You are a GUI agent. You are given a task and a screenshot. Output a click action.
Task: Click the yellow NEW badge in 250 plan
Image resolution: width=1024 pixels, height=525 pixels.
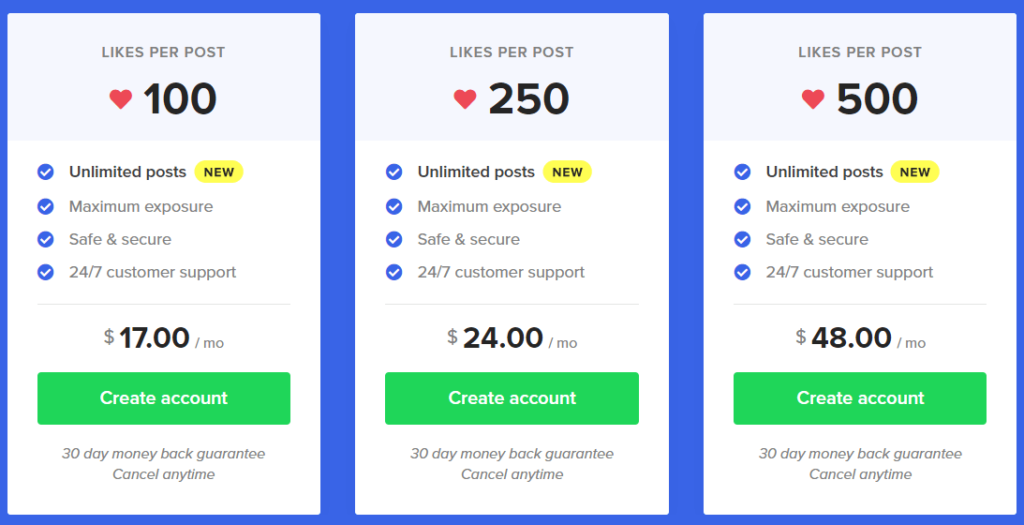tap(567, 172)
